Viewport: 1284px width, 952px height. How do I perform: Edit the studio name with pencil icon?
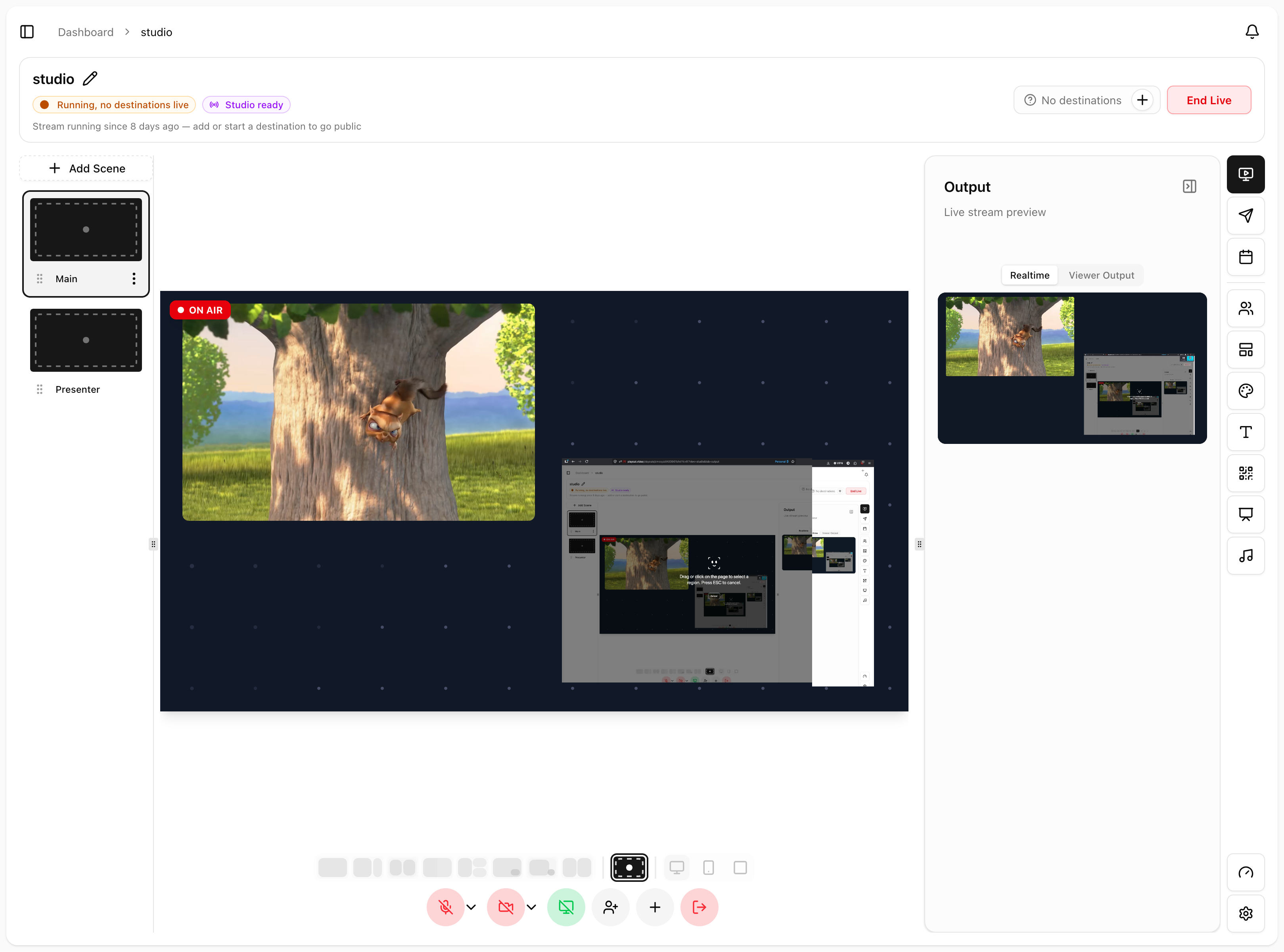(x=90, y=78)
